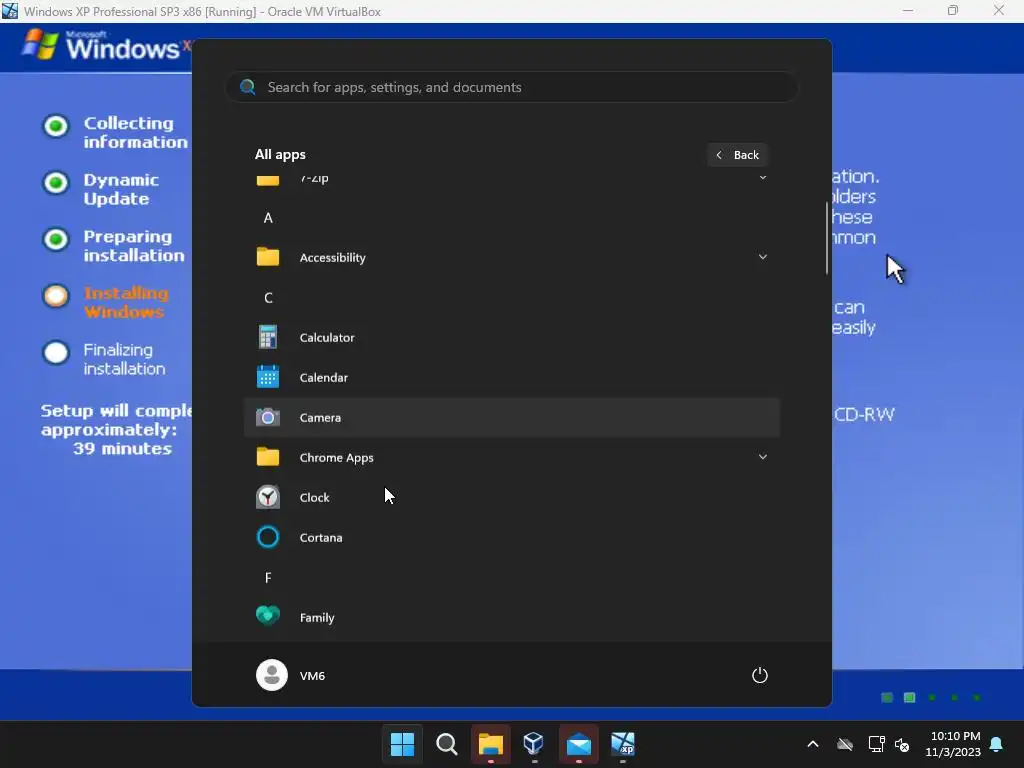Select the Calculator list entry text

[x=327, y=338]
